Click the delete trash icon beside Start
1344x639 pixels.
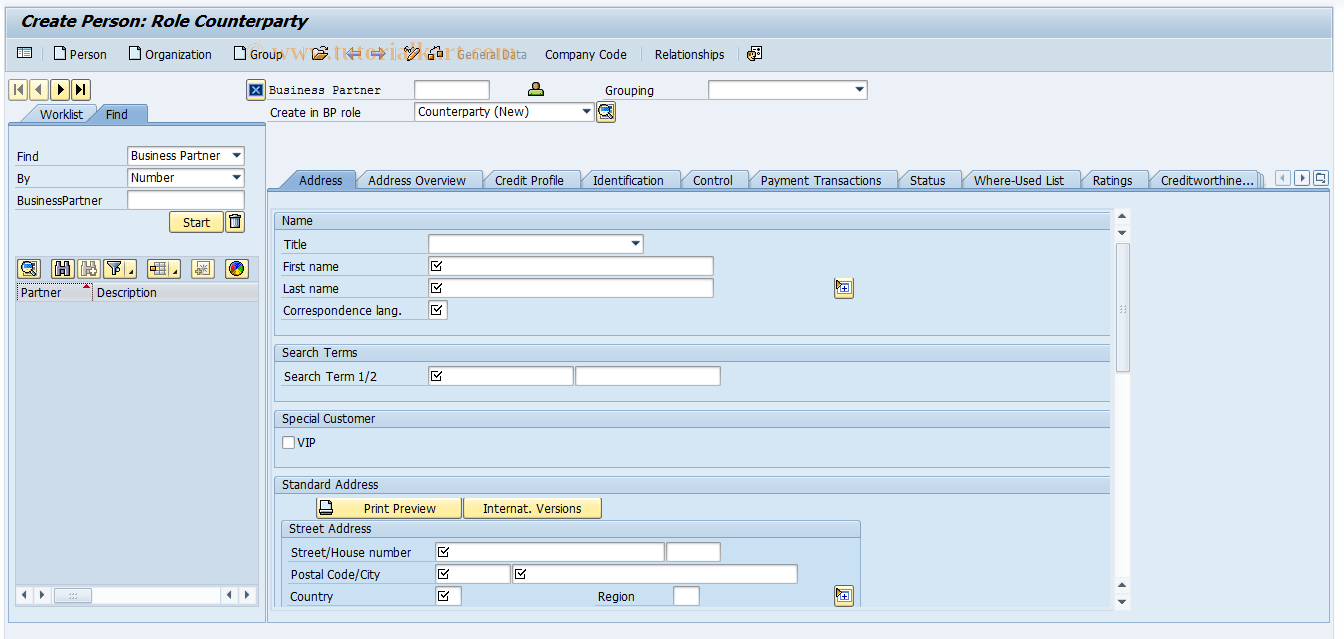click(x=235, y=221)
